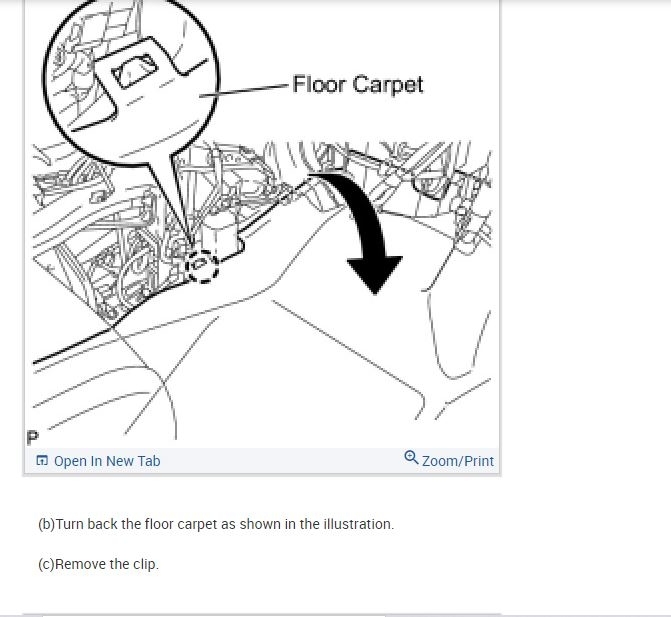This screenshot has height=617, width=671.
Task: Click the leader line beside Floor Carpet
Action: (244, 90)
